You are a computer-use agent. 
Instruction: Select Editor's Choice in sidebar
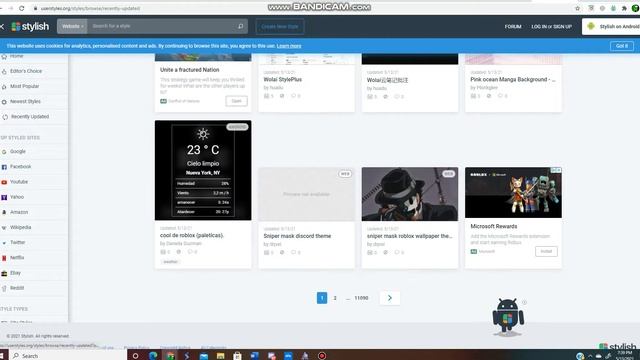click(x=26, y=71)
